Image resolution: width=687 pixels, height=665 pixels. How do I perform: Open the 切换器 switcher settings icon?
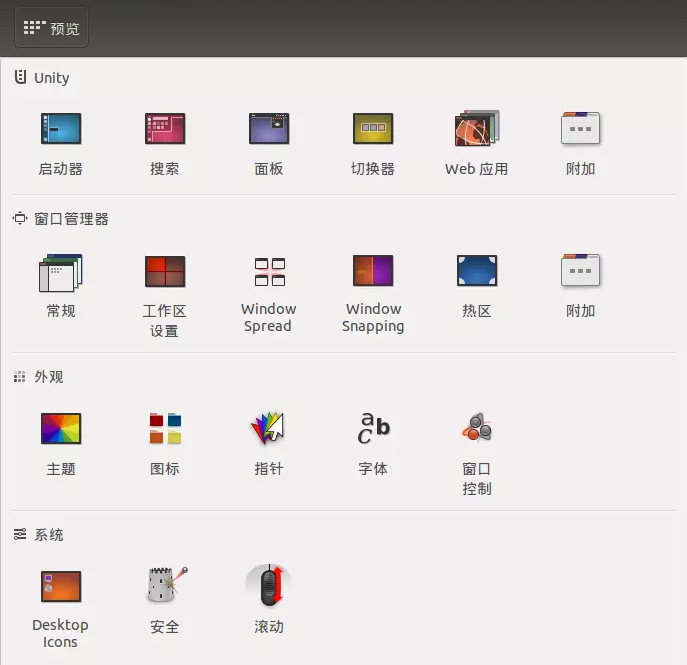(x=373, y=128)
